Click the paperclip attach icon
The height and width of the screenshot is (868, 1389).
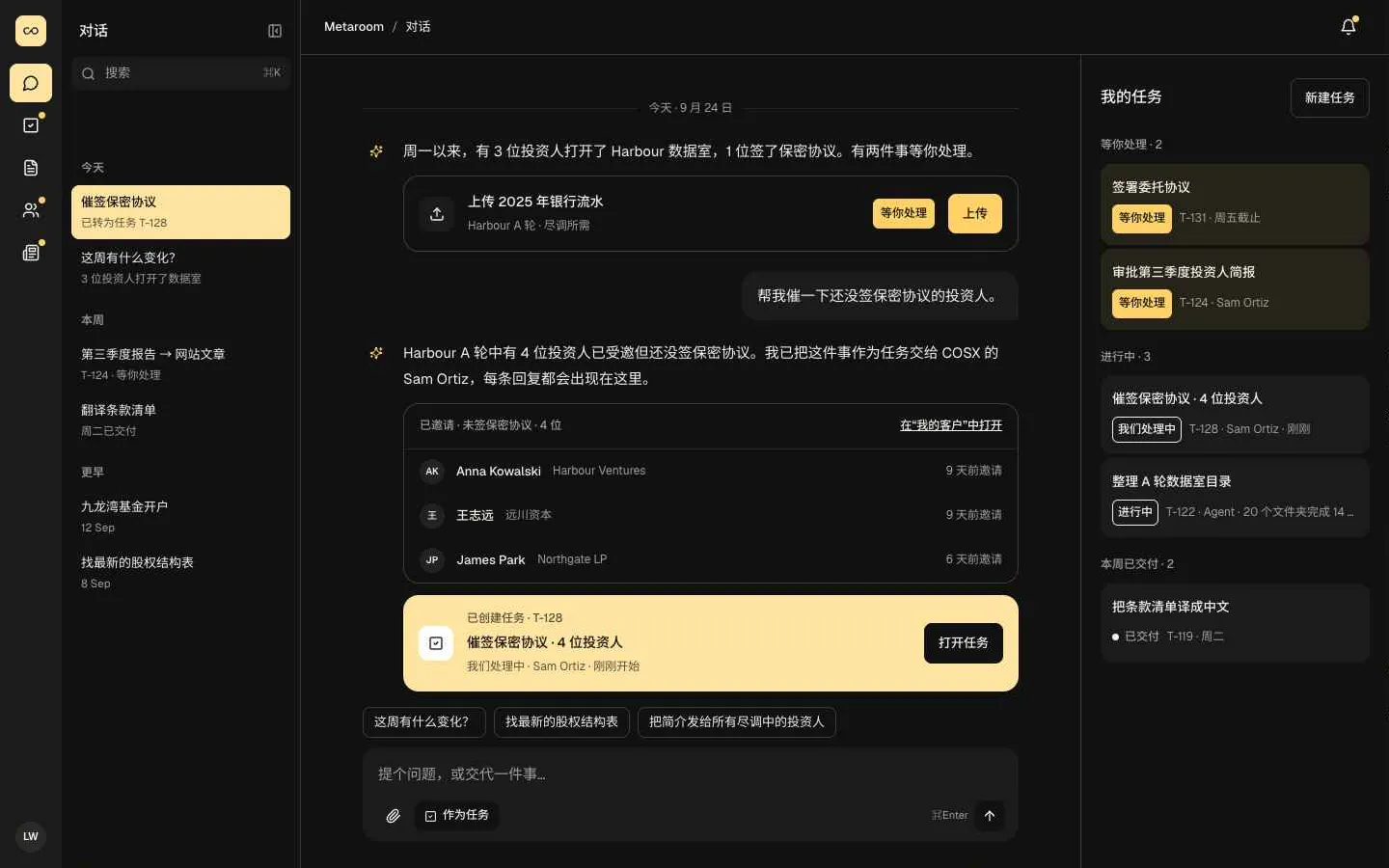394,816
